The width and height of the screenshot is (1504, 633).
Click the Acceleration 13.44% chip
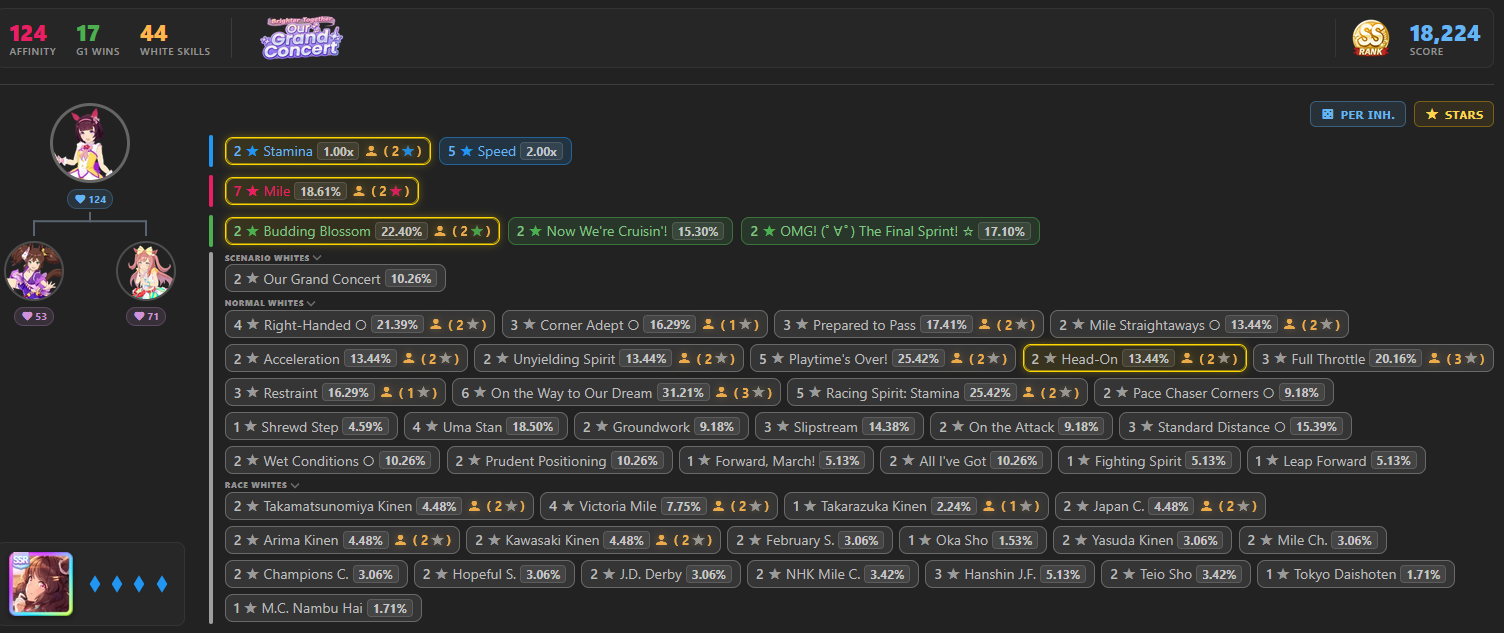pyautogui.click(x=346, y=359)
